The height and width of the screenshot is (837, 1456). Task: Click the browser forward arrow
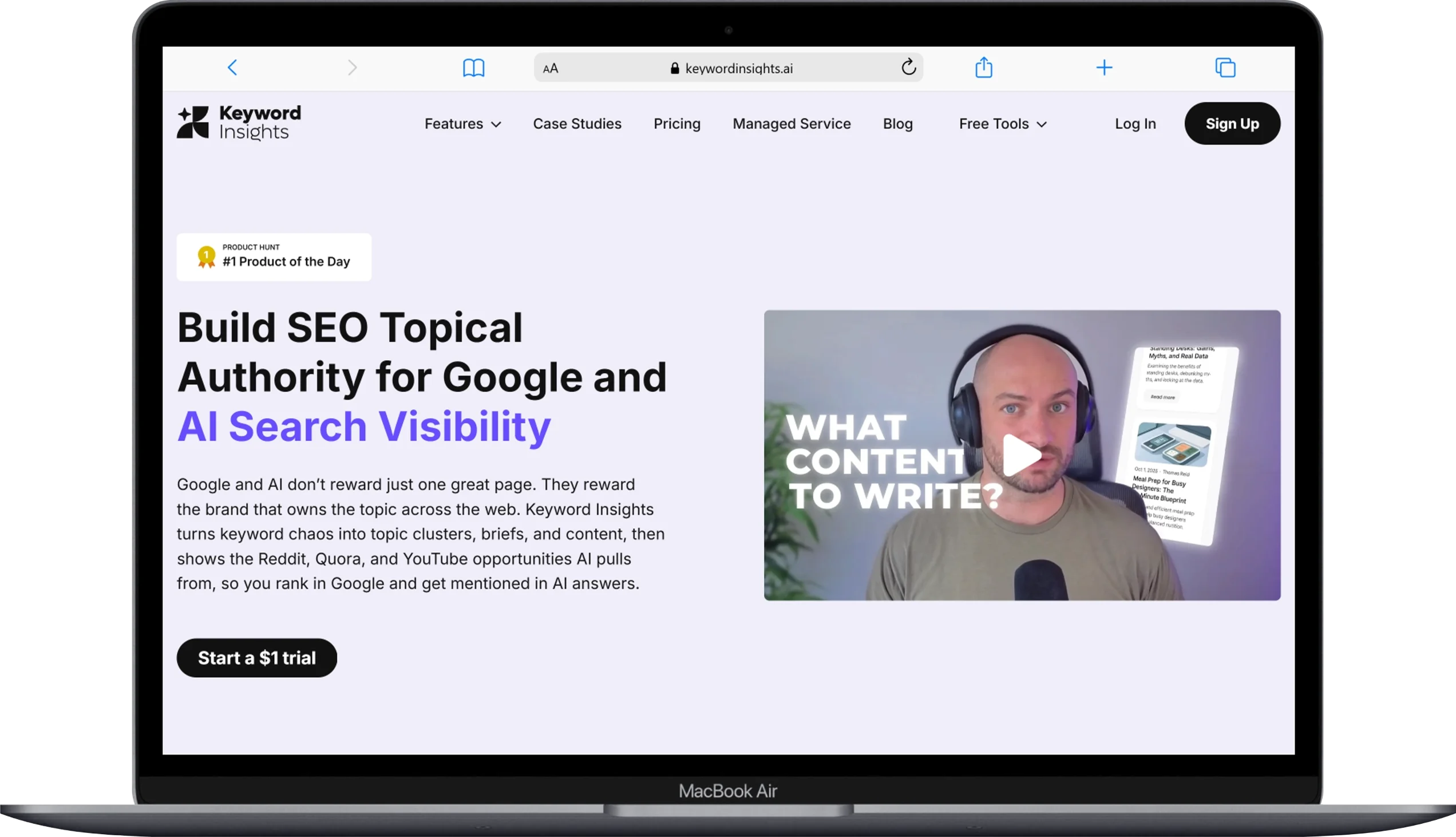point(352,68)
